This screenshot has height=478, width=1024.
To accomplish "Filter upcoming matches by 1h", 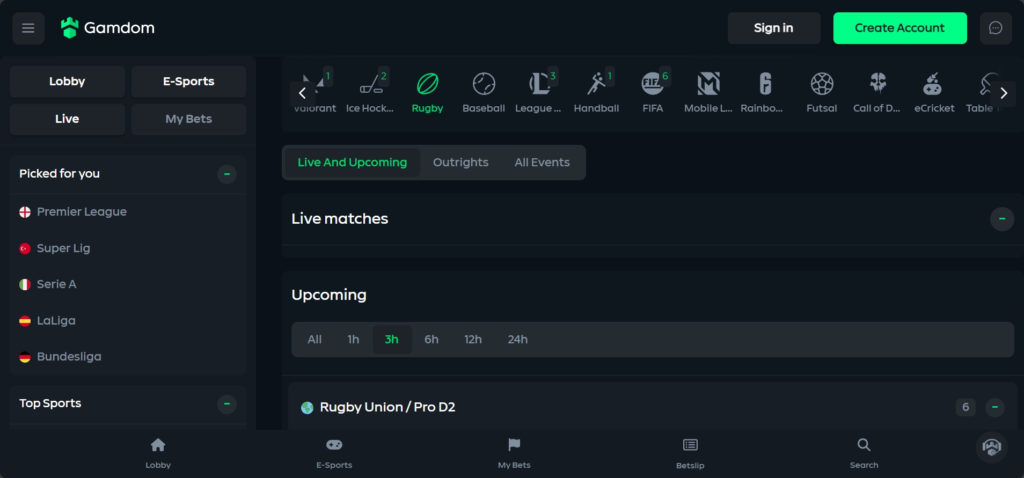I will pyautogui.click(x=353, y=340).
